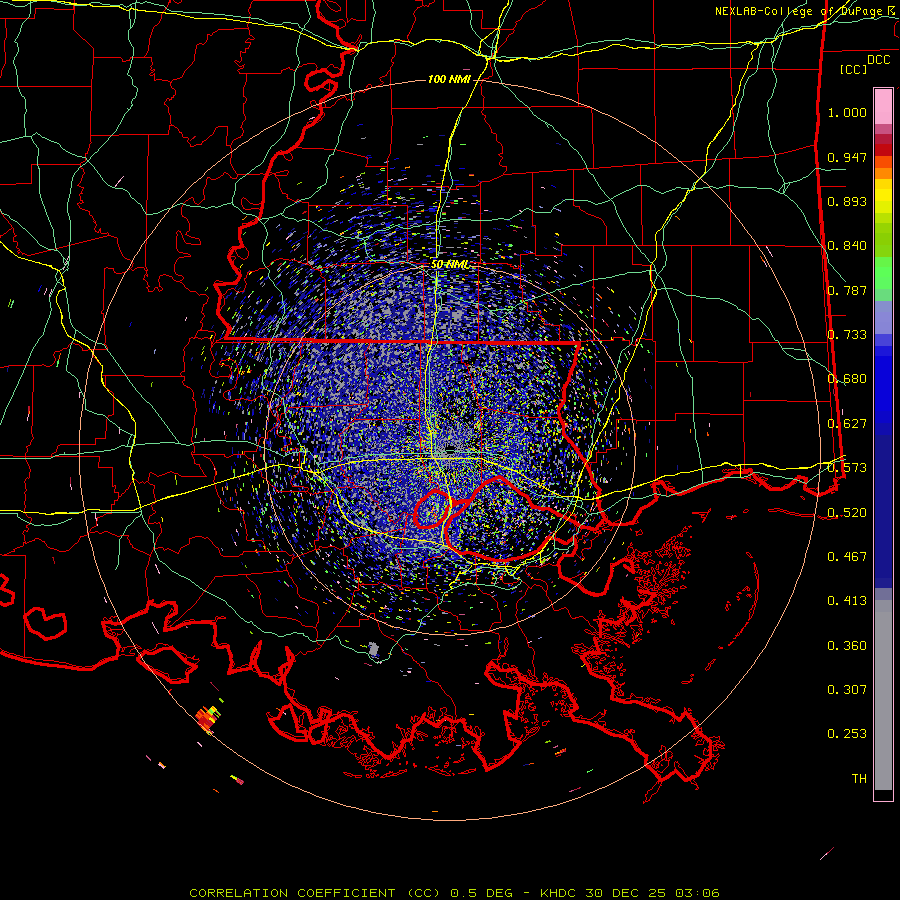
Task: Click the DCC label above the color scale
Action: [x=879, y=60]
